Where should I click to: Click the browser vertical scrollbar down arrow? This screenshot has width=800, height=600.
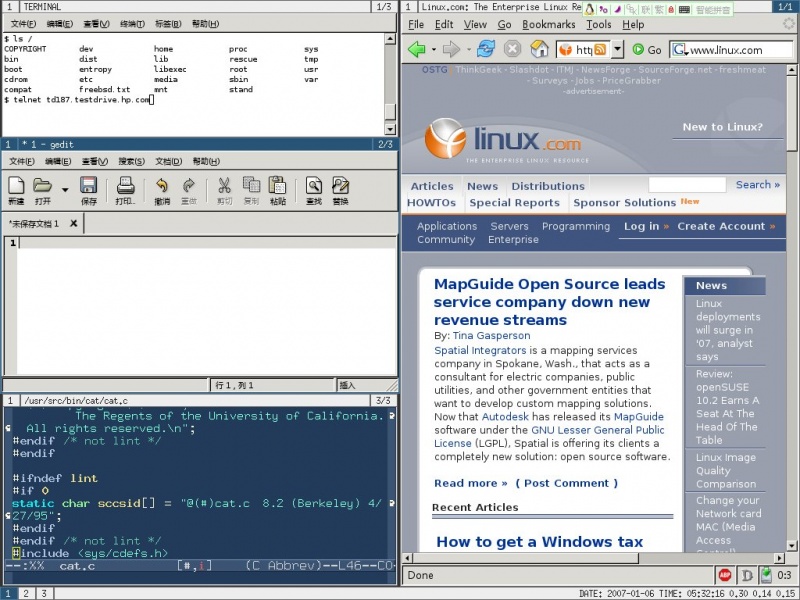pyautogui.click(x=792, y=545)
